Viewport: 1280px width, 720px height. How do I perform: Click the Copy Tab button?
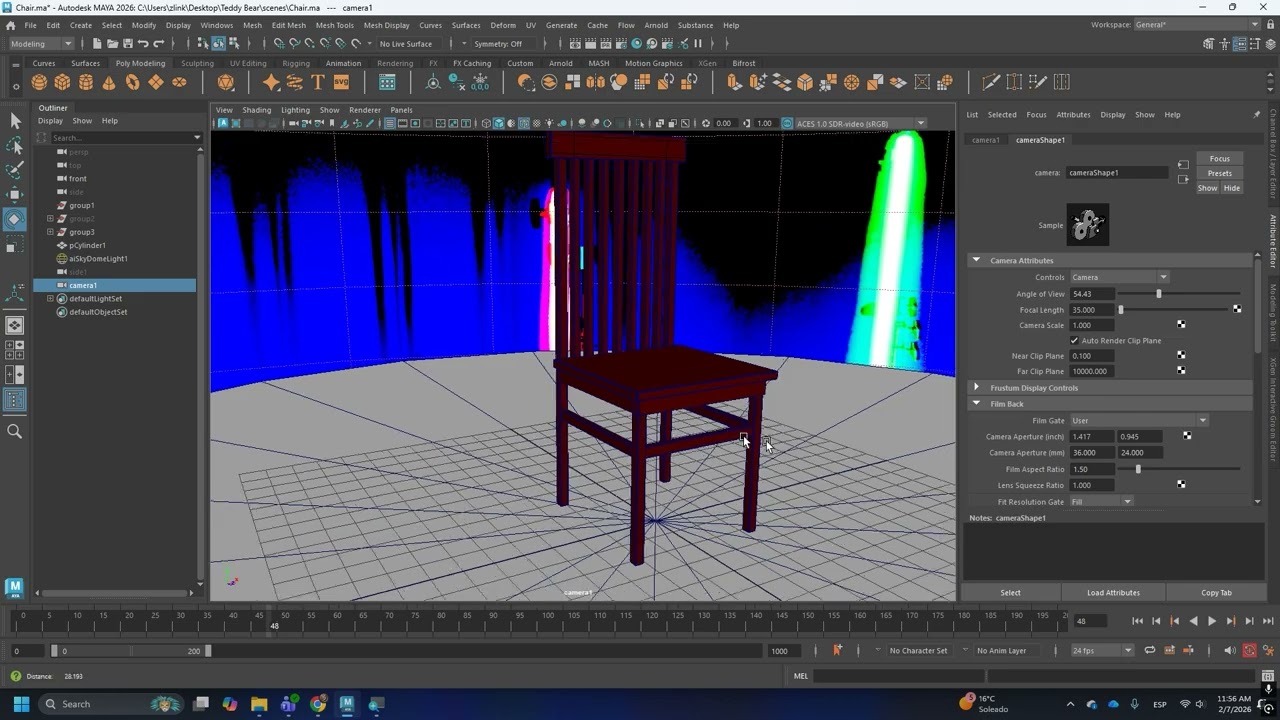tap(1216, 593)
